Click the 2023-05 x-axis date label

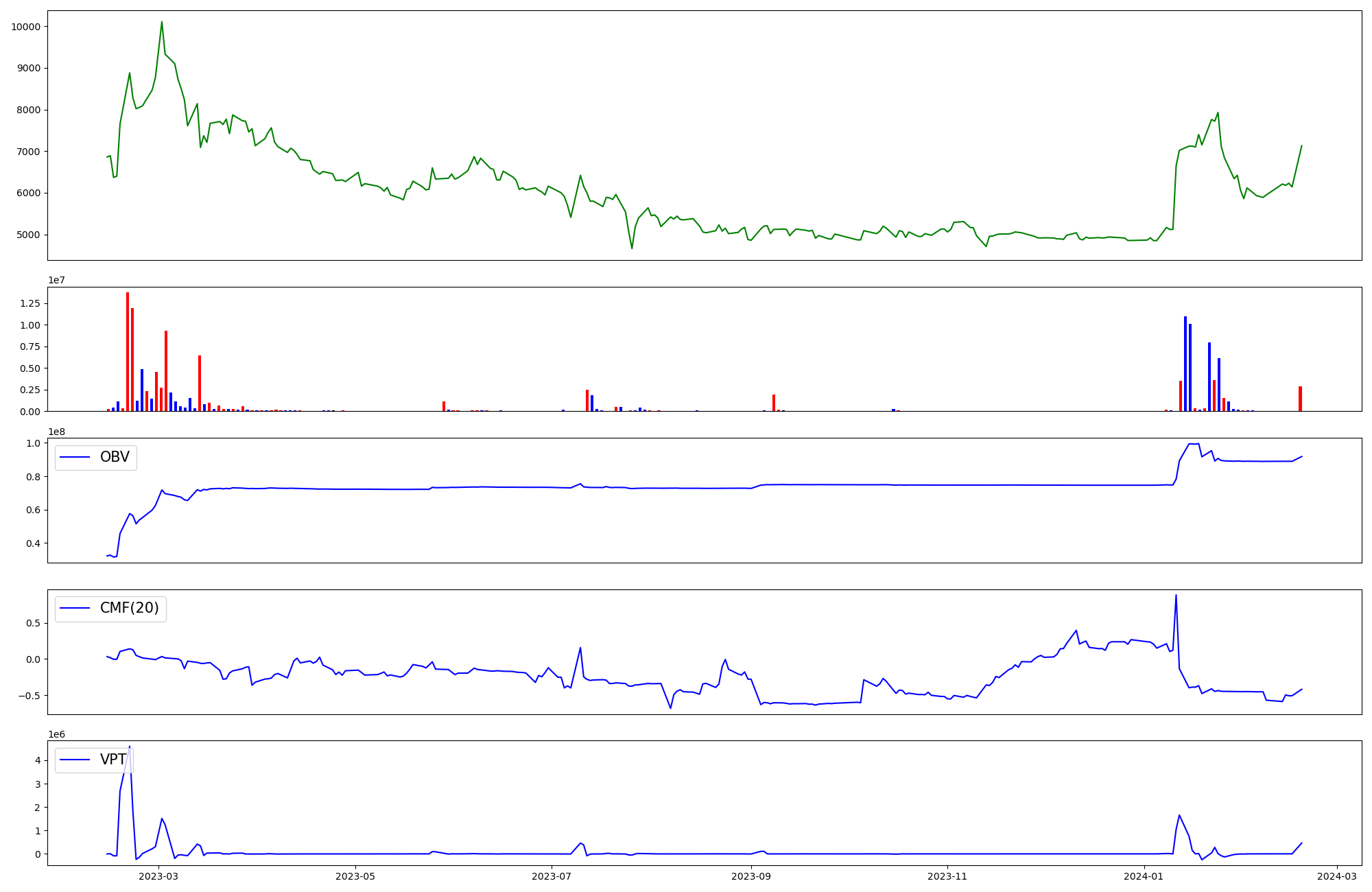coord(355,876)
